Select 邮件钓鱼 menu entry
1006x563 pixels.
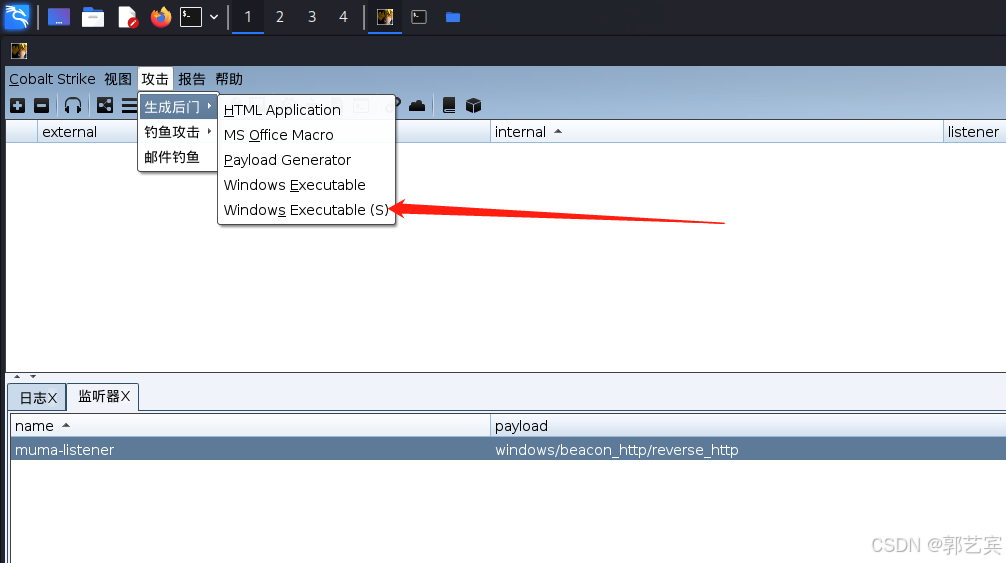tap(178, 157)
